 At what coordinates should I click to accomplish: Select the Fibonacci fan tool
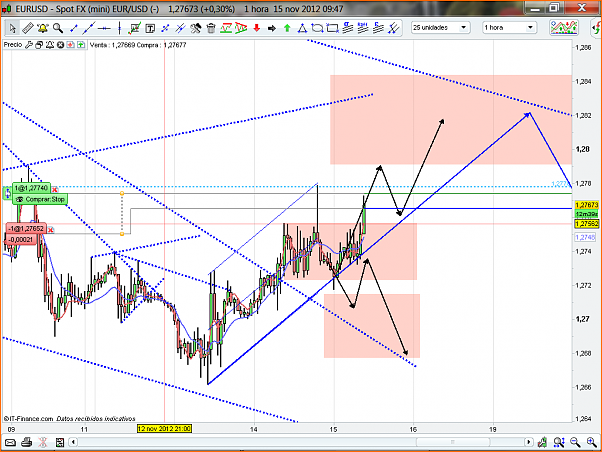(x=241, y=28)
